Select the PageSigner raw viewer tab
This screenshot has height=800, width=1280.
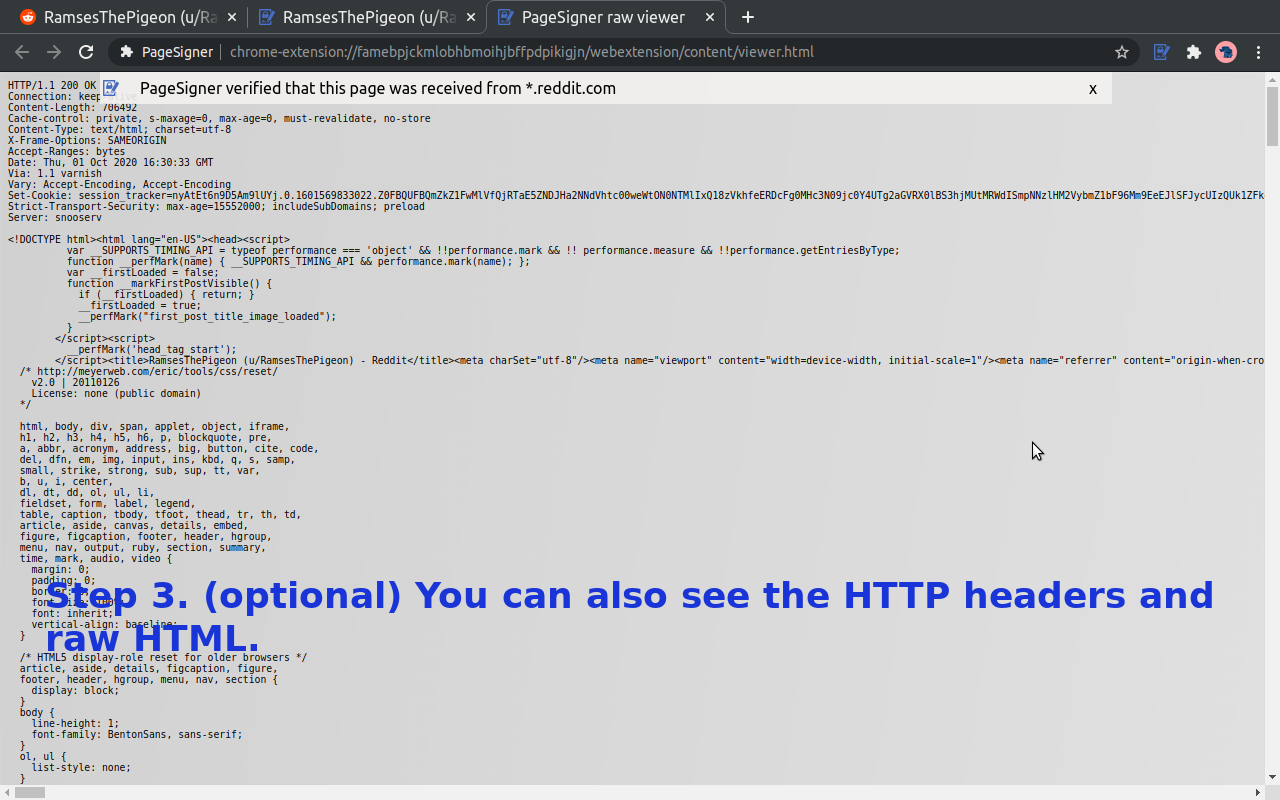607,17
